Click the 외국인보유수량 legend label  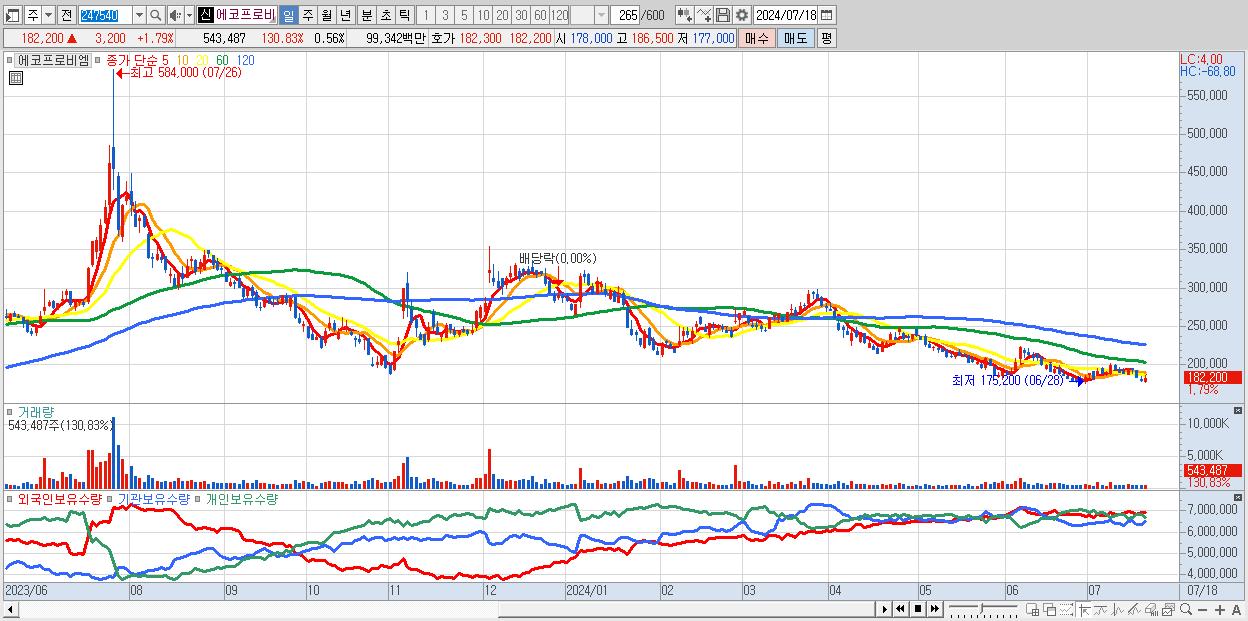point(59,498)
